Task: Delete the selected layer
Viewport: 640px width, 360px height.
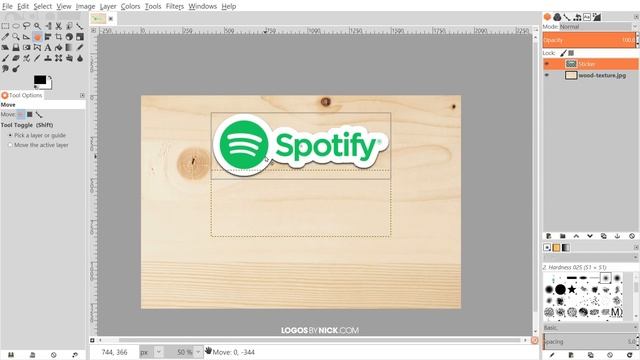Action: [632, 236]
